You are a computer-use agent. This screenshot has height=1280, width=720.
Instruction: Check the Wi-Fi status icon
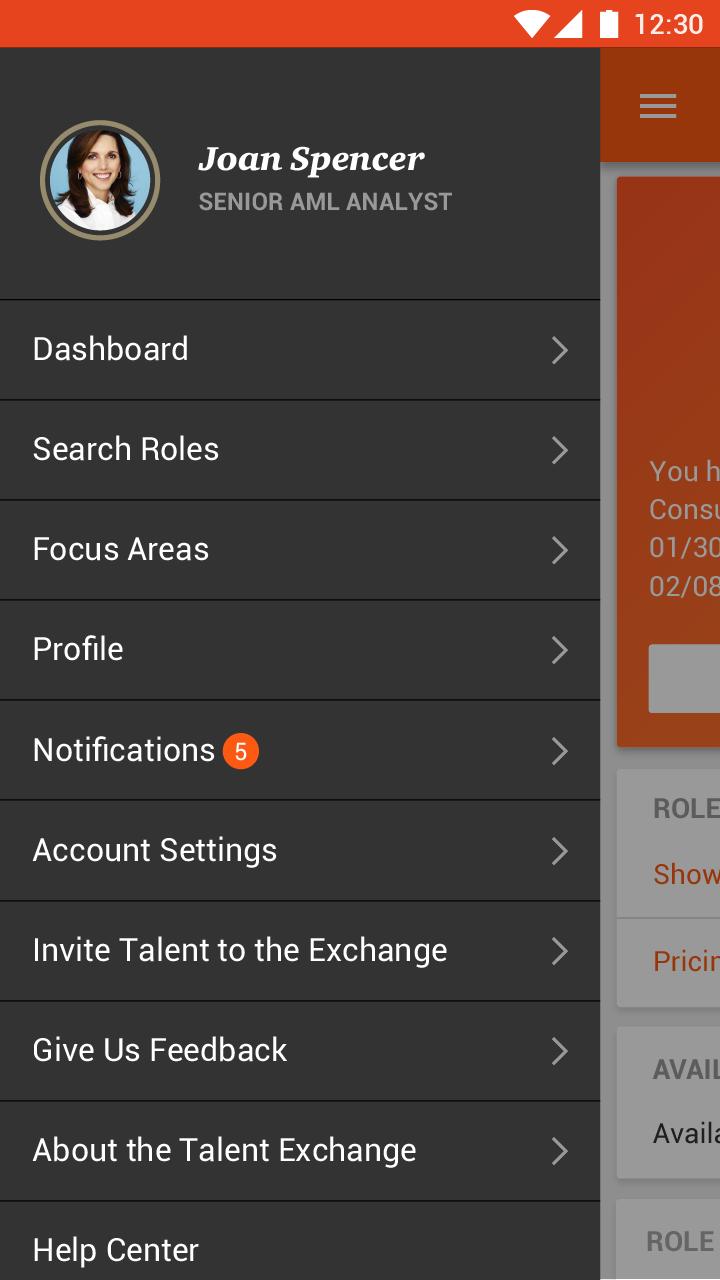(531, 24)
